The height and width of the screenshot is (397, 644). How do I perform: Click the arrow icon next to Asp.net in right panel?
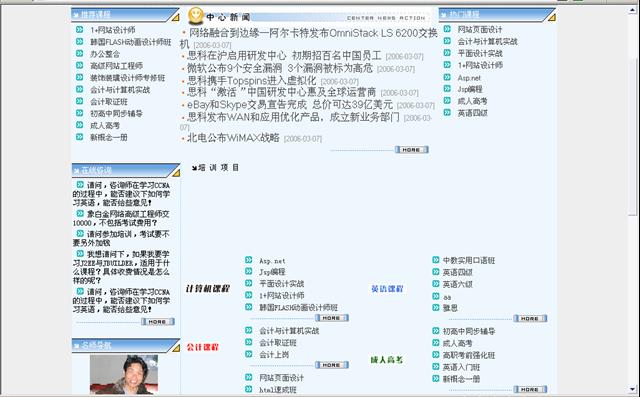(x=447, y=77)
